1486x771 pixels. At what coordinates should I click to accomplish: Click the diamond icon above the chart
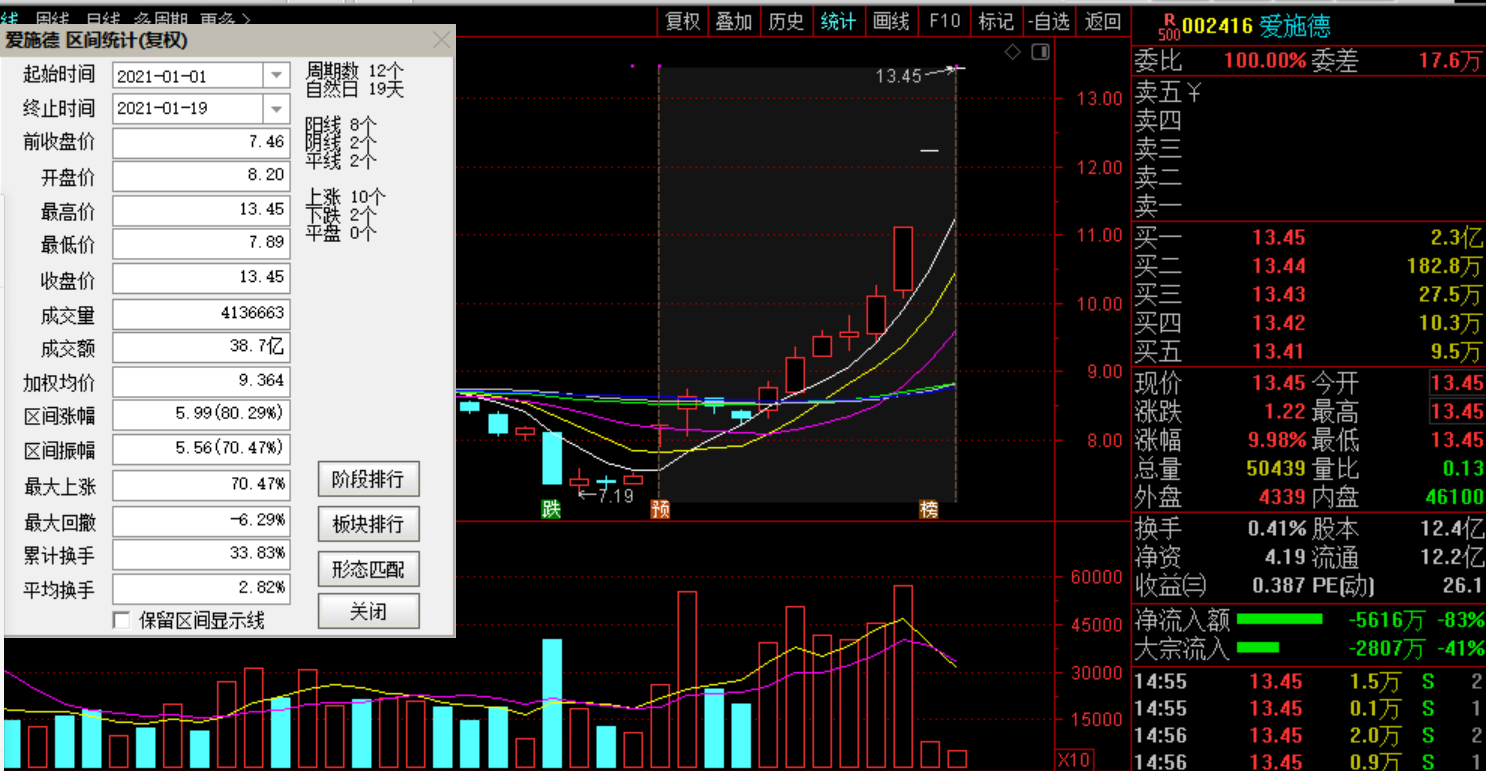click(x=1012, y=53)
